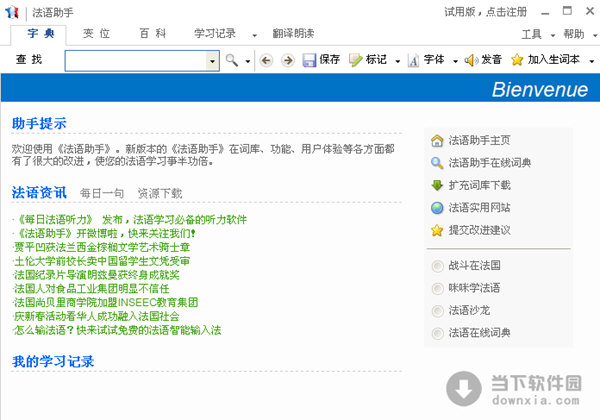Open the 工具 menu

coord(532,34)
